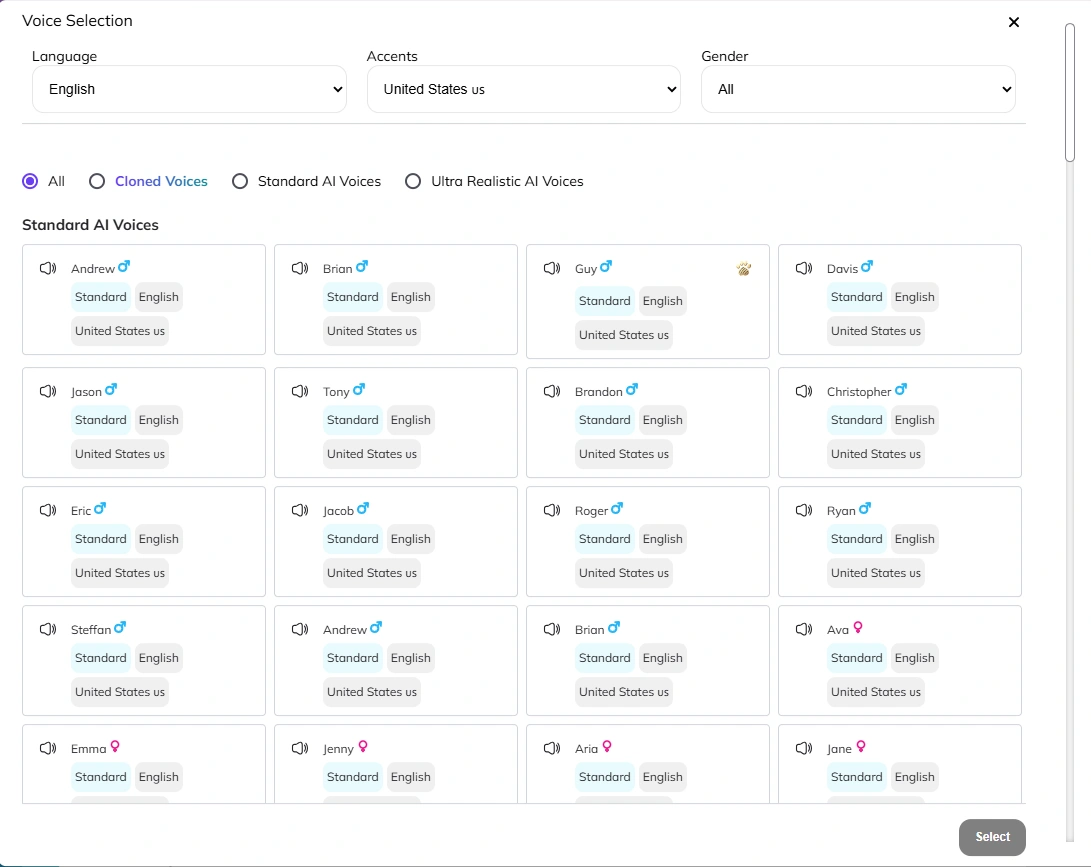Choose the Jane voice name
Image resolution: width=1091 pixels, height=867 pixels.
click(x=839, y=749)
